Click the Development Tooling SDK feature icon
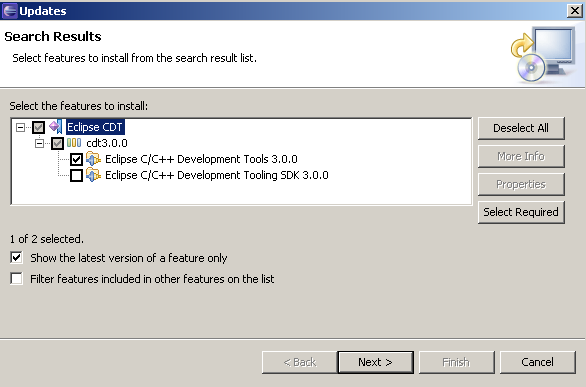Screen dimensions: 586x387 coord(93,175)
